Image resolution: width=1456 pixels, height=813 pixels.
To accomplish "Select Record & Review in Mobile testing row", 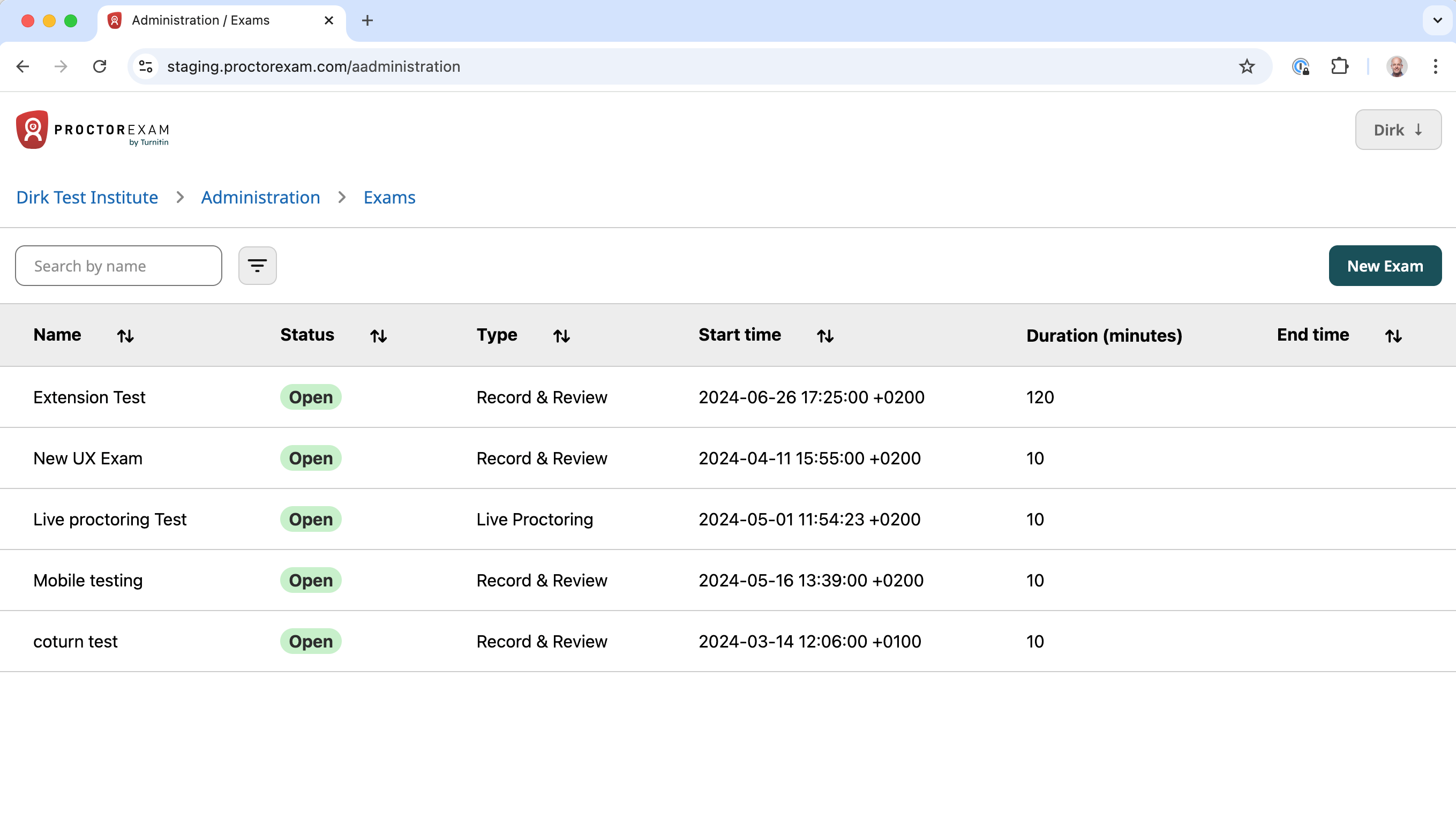I will coord(542,580).
